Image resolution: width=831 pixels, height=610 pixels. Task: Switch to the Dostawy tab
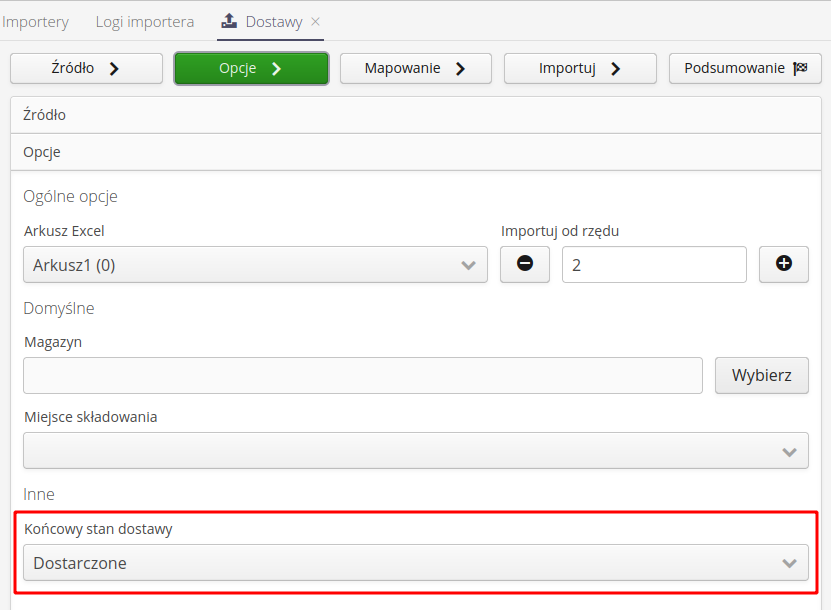click(x=273, y=21)
